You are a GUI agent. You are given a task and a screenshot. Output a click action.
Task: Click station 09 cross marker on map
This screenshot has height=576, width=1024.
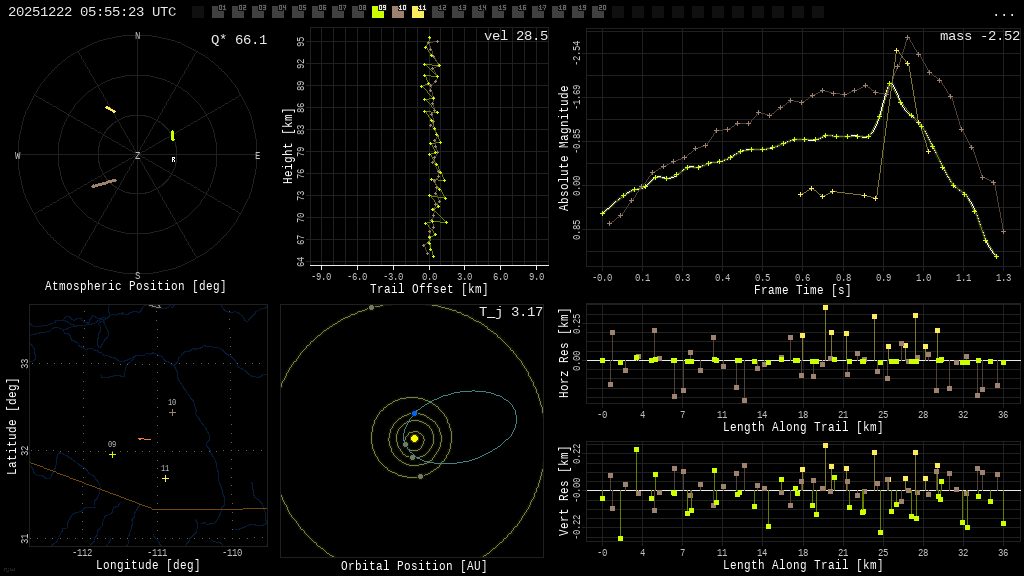pyautogui.click(x=112, y=454)
